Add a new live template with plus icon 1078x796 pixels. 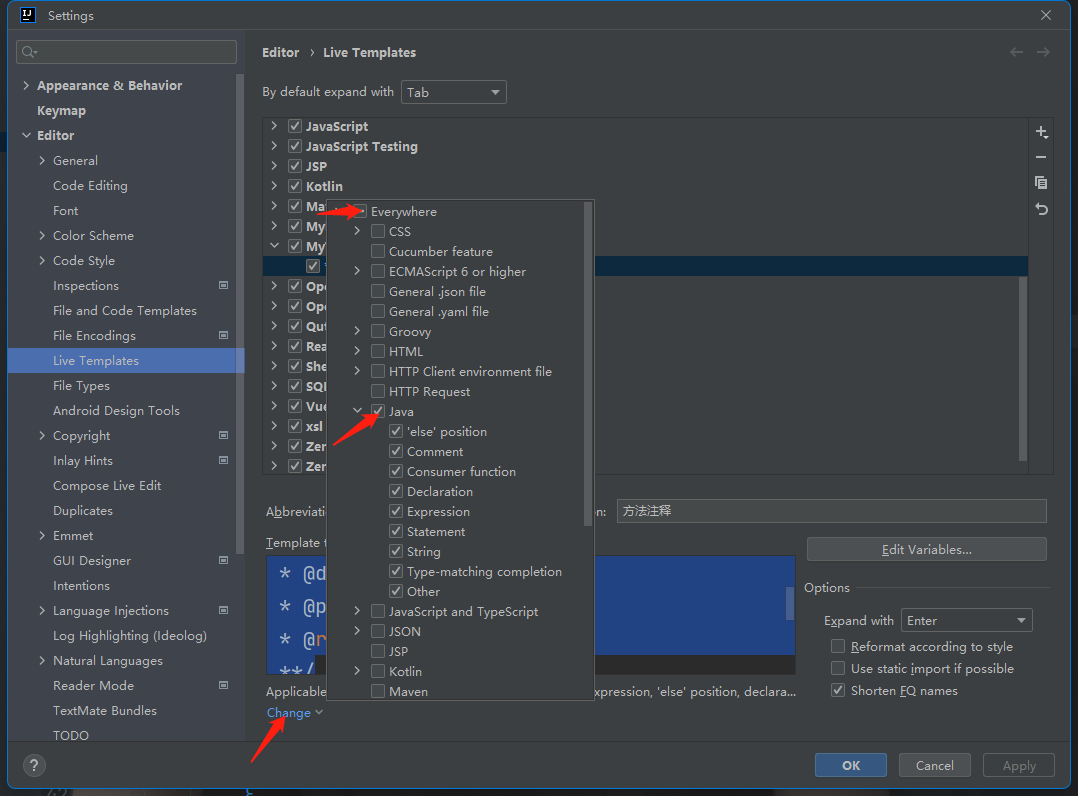[x=1042, y=132]
